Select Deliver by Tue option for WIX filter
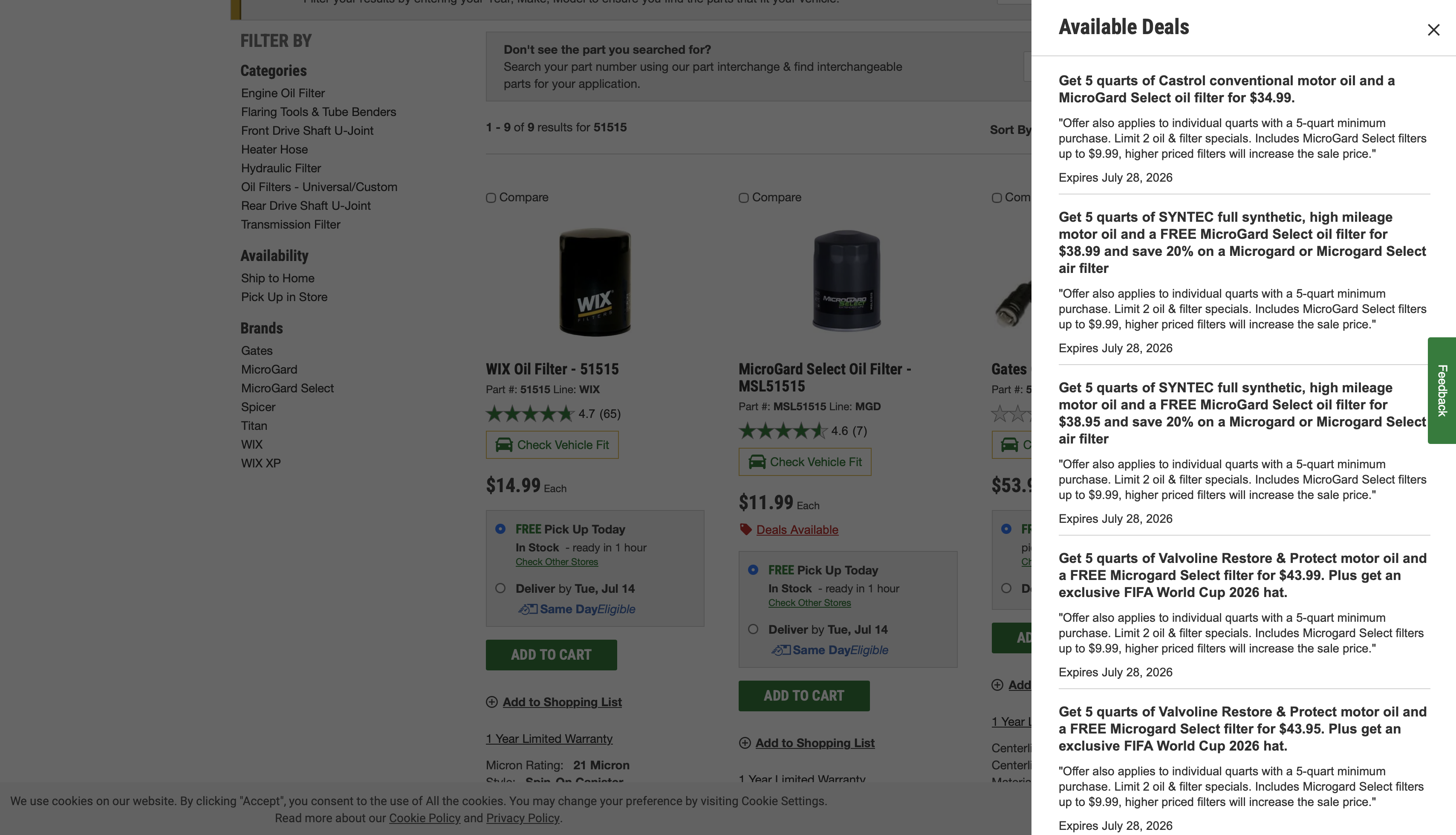Viewport: 1456px width, 835px height. point(500,589)
